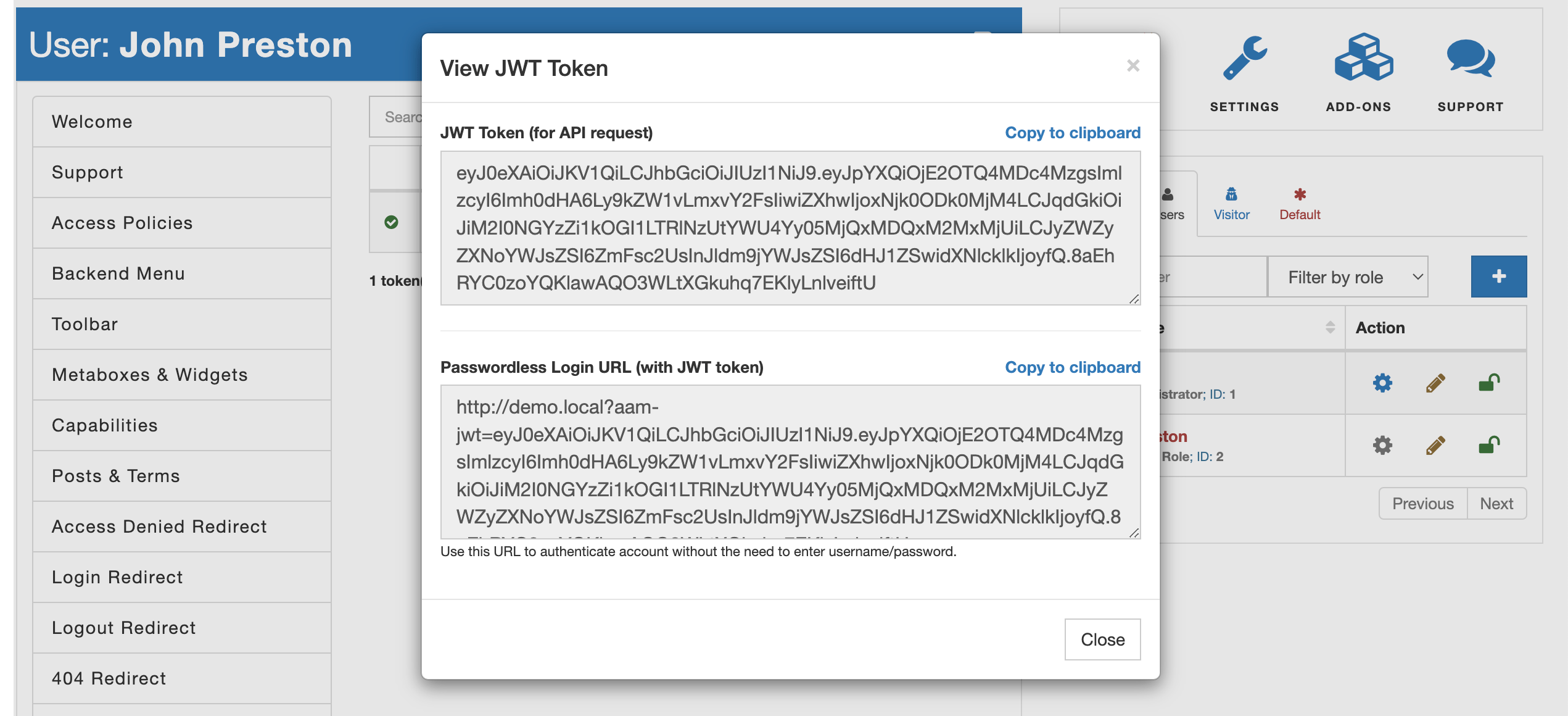Toggle the sort arrows on the name column

1330,328
